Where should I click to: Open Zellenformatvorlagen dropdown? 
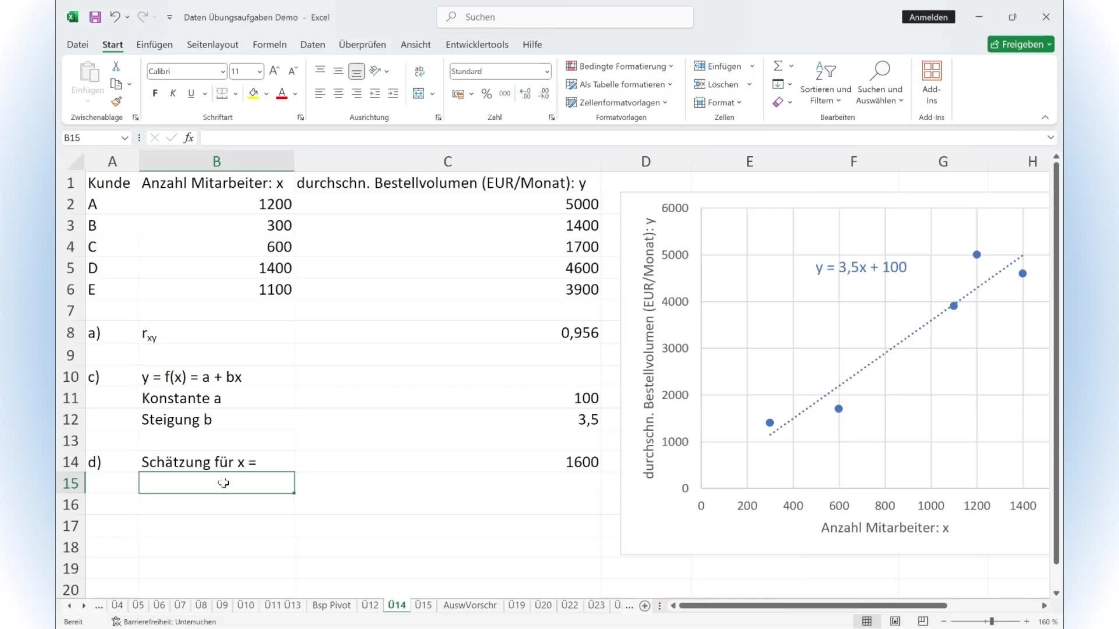(x=617, y=102)
